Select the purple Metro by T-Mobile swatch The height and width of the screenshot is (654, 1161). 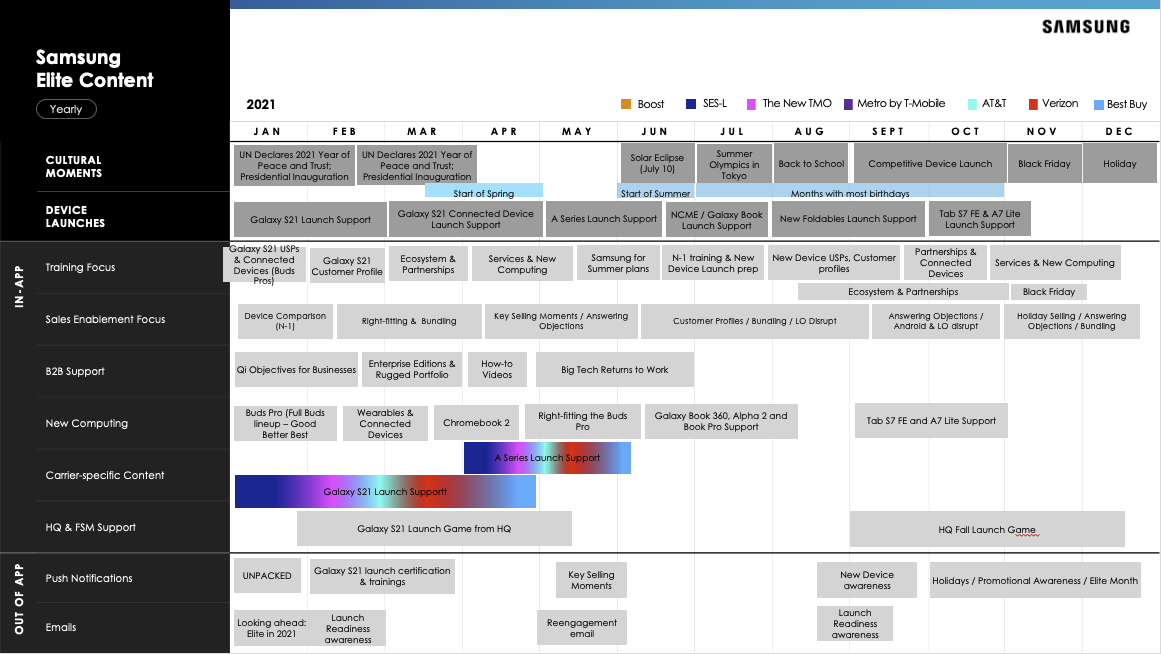pyautogui.click(x=849, y=104)
